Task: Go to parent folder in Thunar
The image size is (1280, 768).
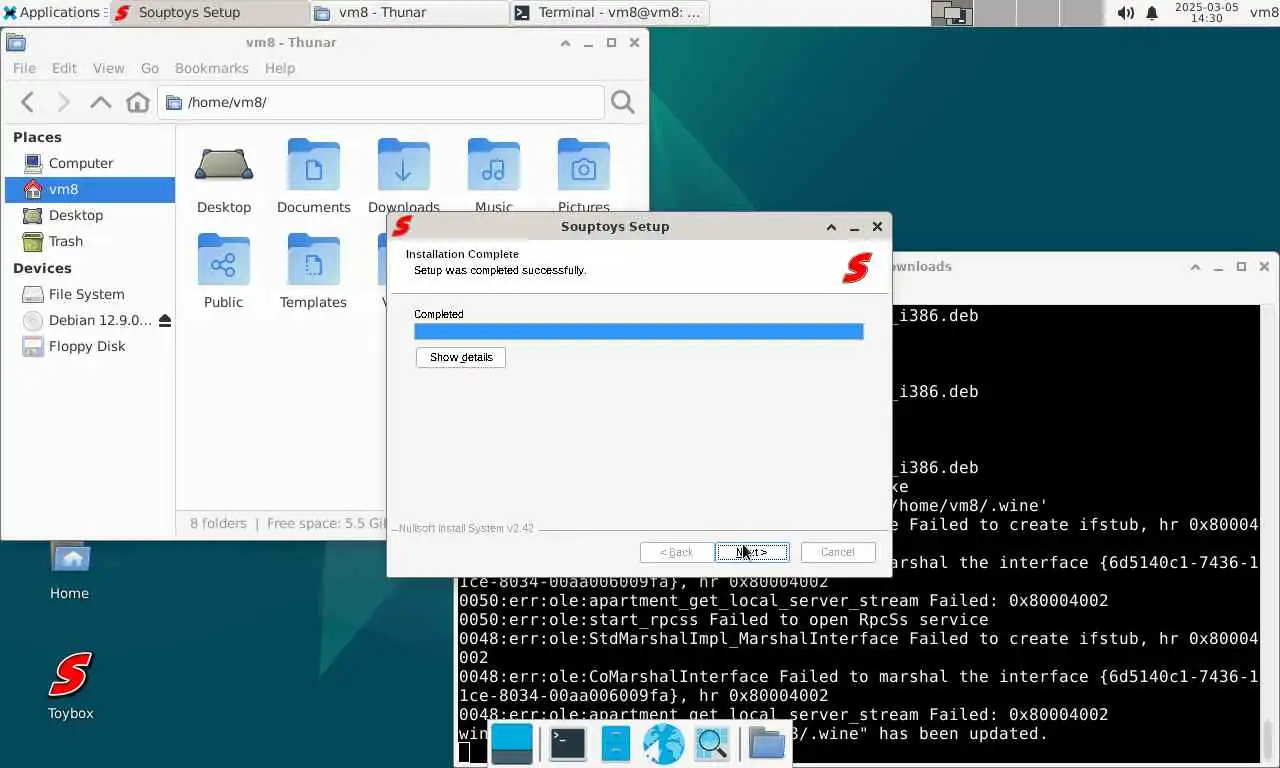Action: click(101, 102)
